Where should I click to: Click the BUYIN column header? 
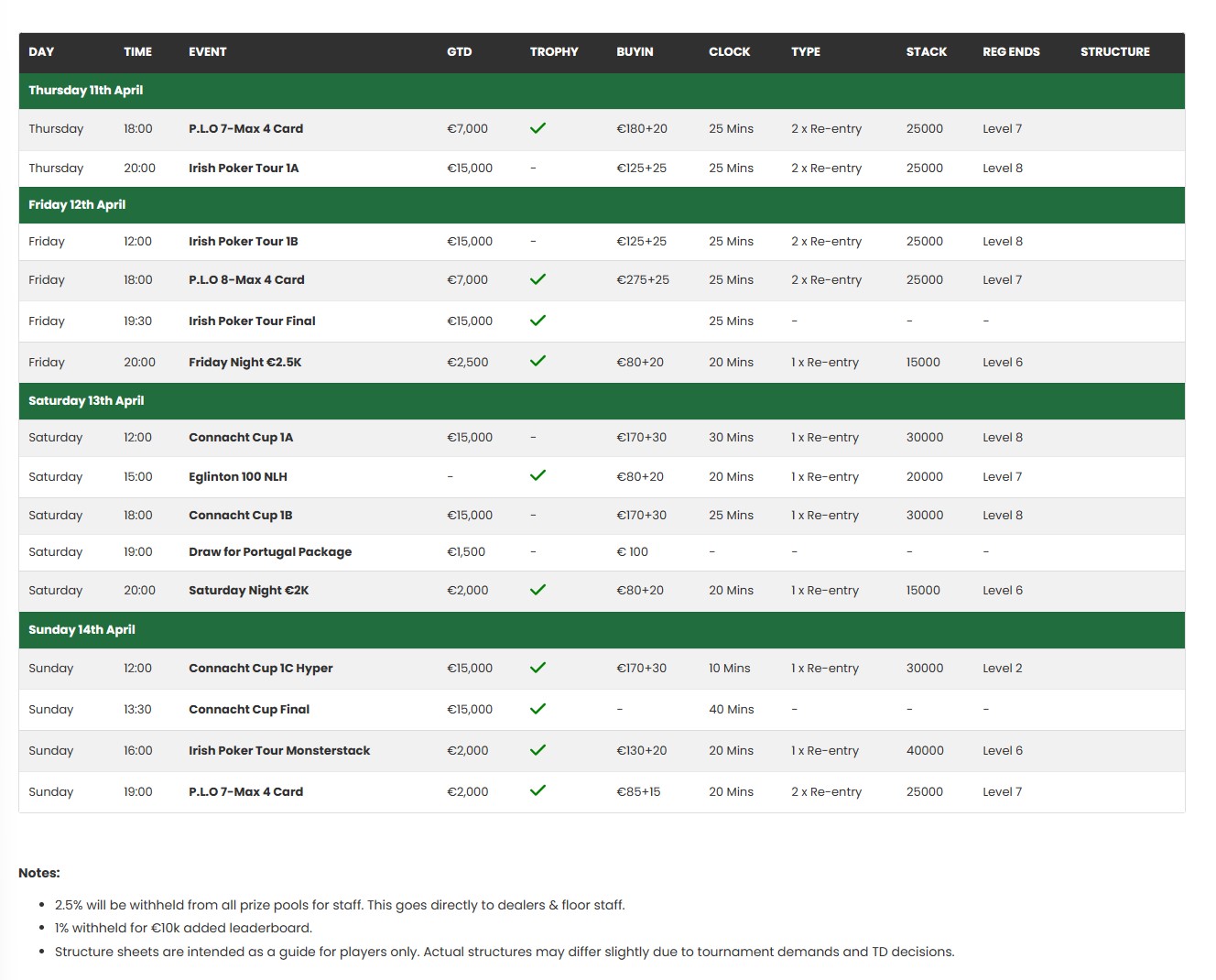point(635,52)
